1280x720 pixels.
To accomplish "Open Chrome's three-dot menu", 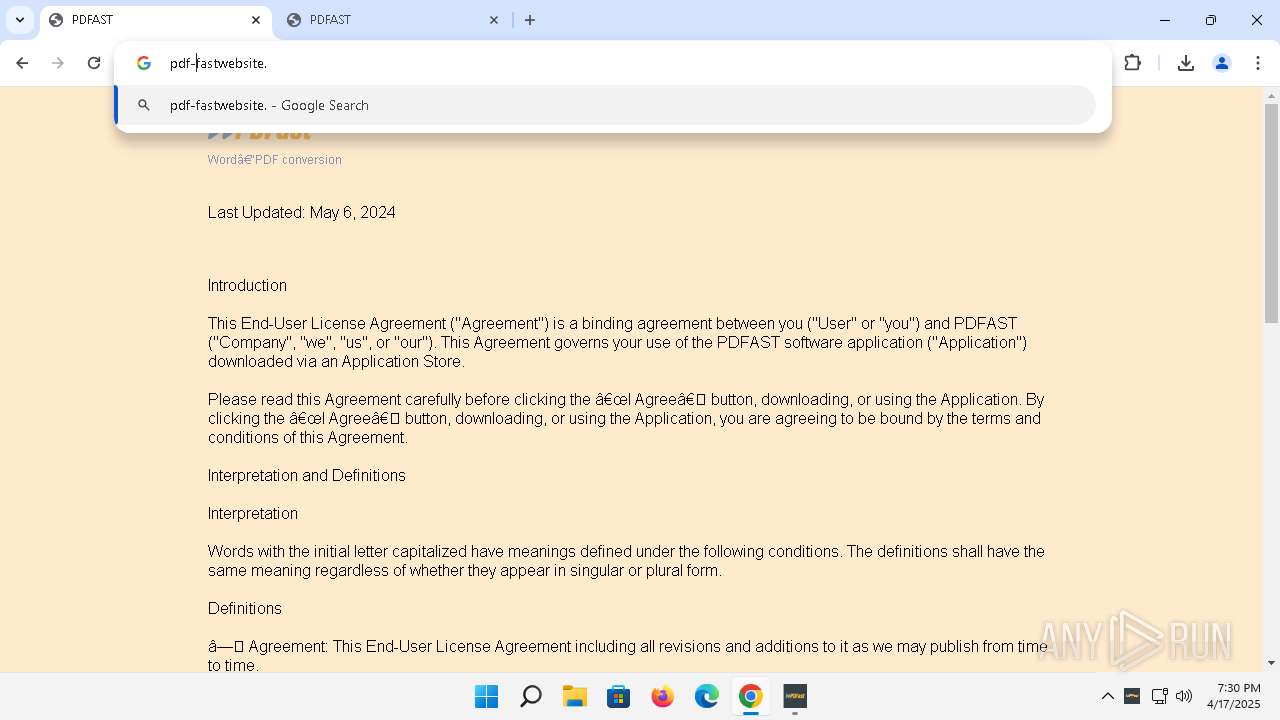I will pyautogui.click(x=1258, y=63).
